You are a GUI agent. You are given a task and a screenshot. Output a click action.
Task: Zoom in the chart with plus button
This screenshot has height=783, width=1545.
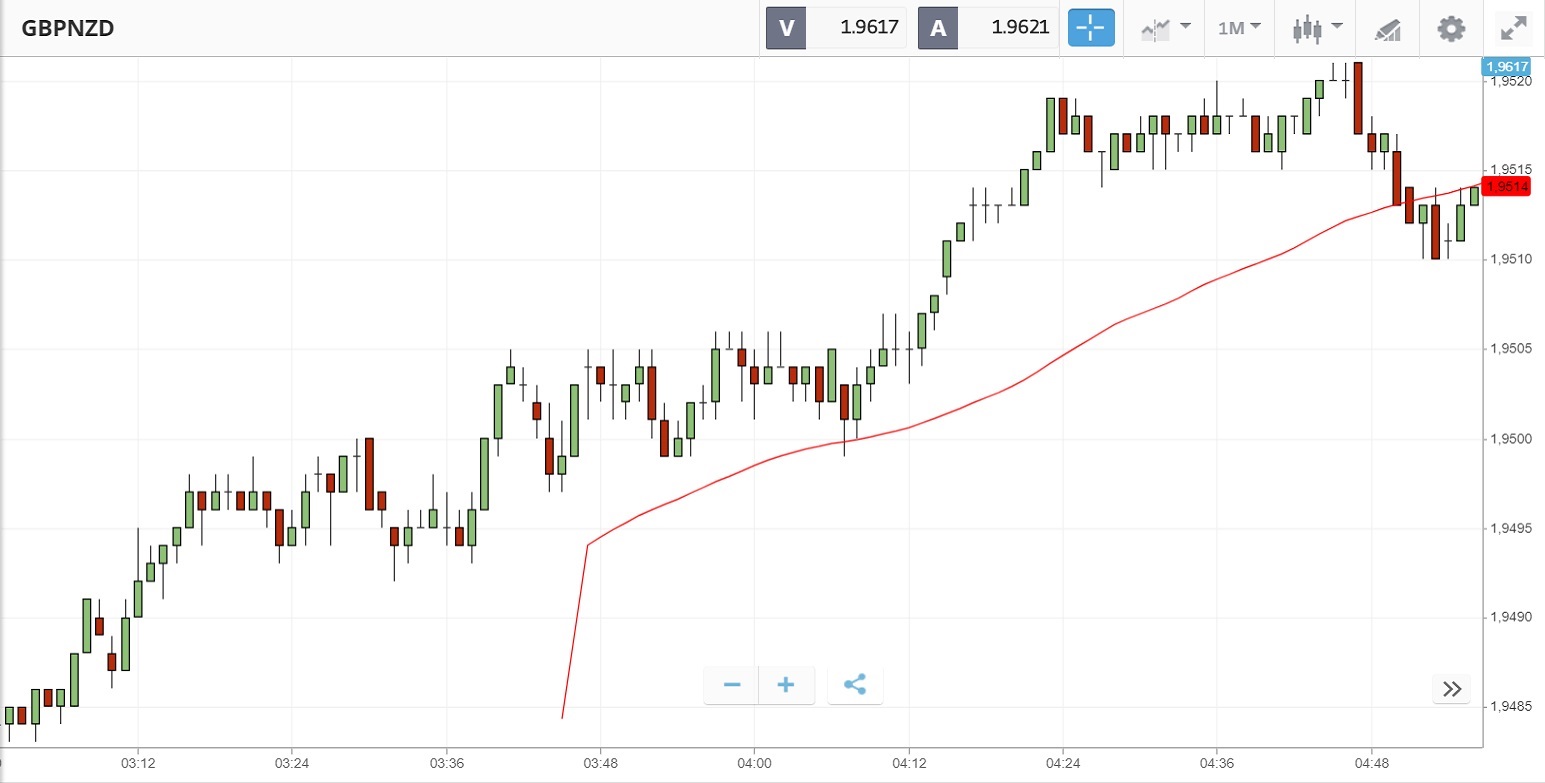786,685
